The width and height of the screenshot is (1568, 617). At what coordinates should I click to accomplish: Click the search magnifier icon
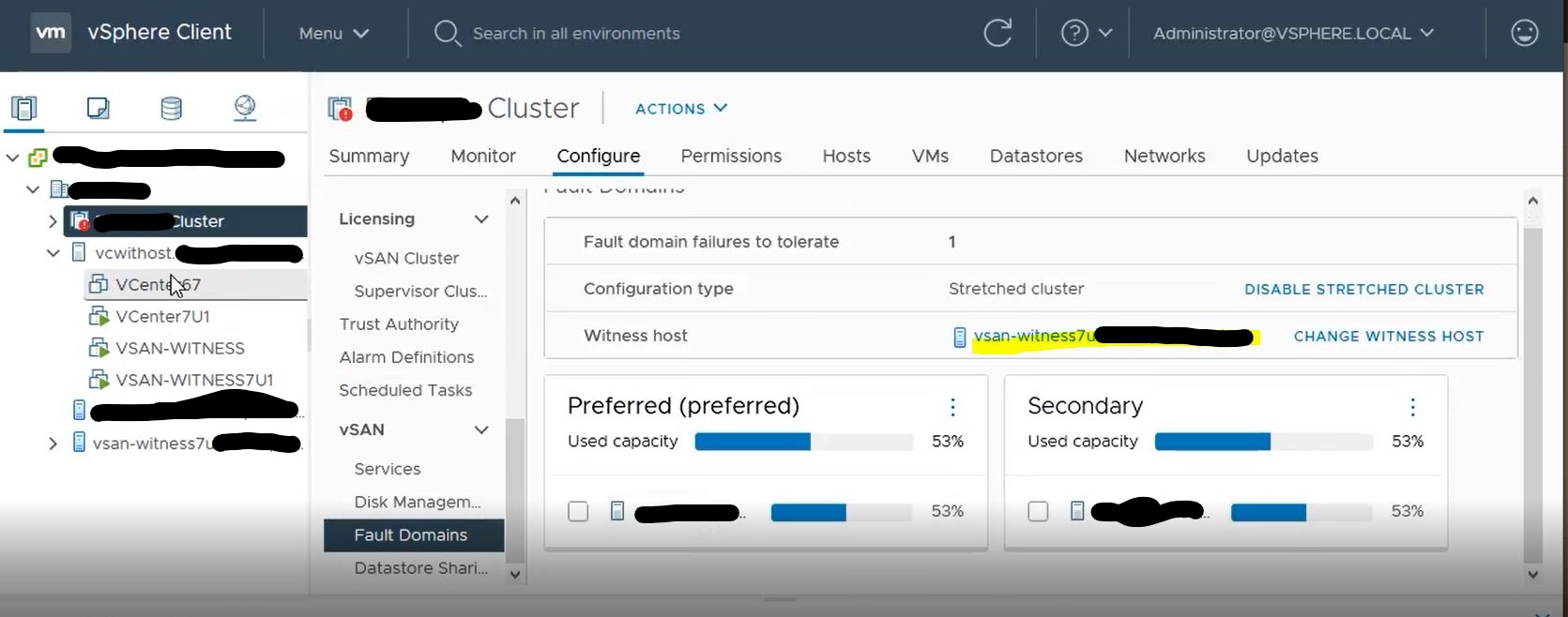[x=447, y=33]
